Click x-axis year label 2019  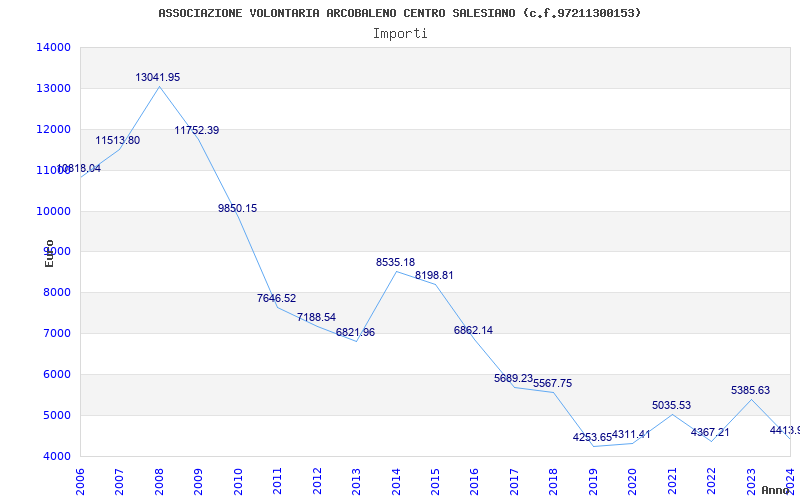pos(593,480)
